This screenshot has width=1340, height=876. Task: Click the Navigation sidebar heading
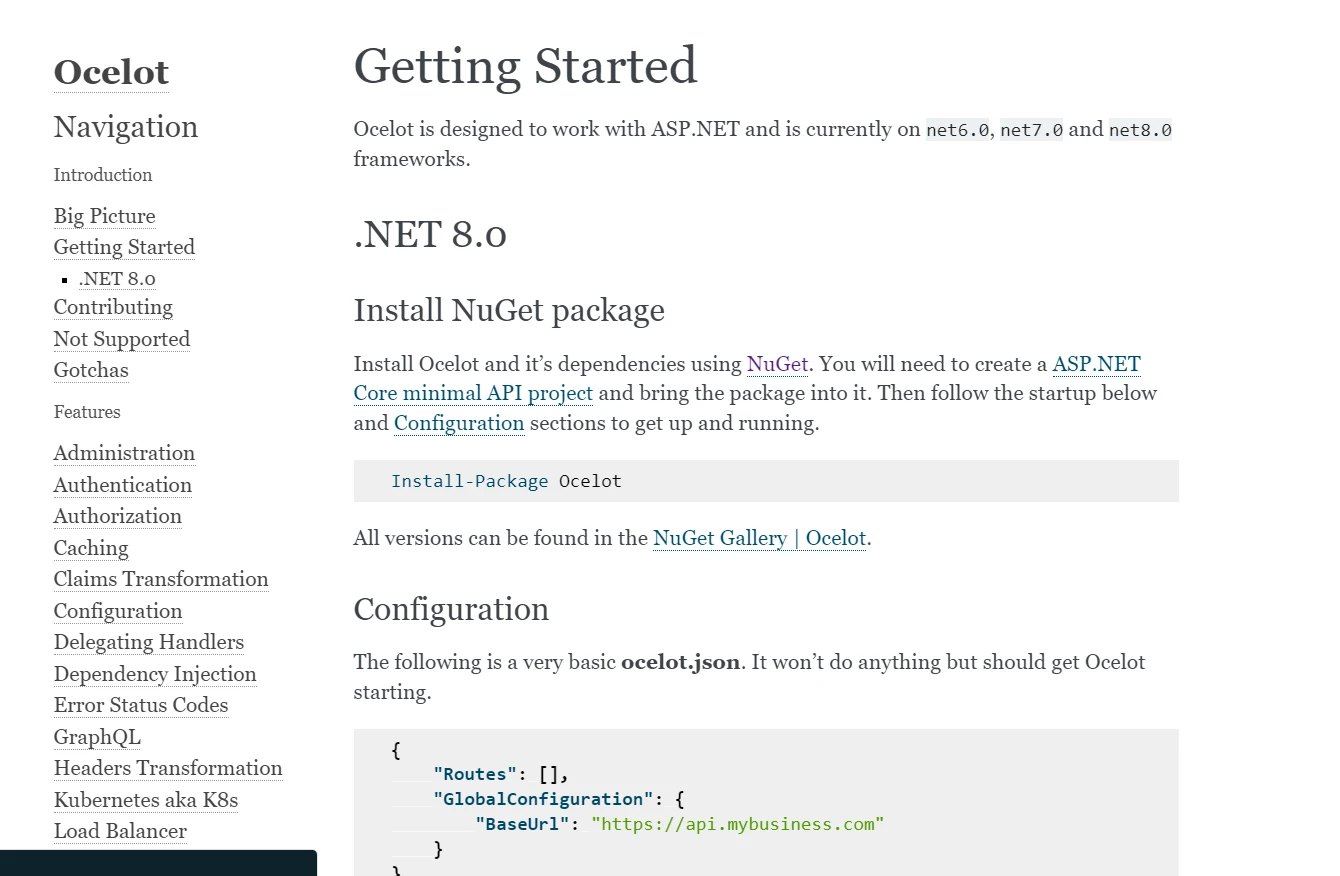pyautogui.click(x=126, y=127)
